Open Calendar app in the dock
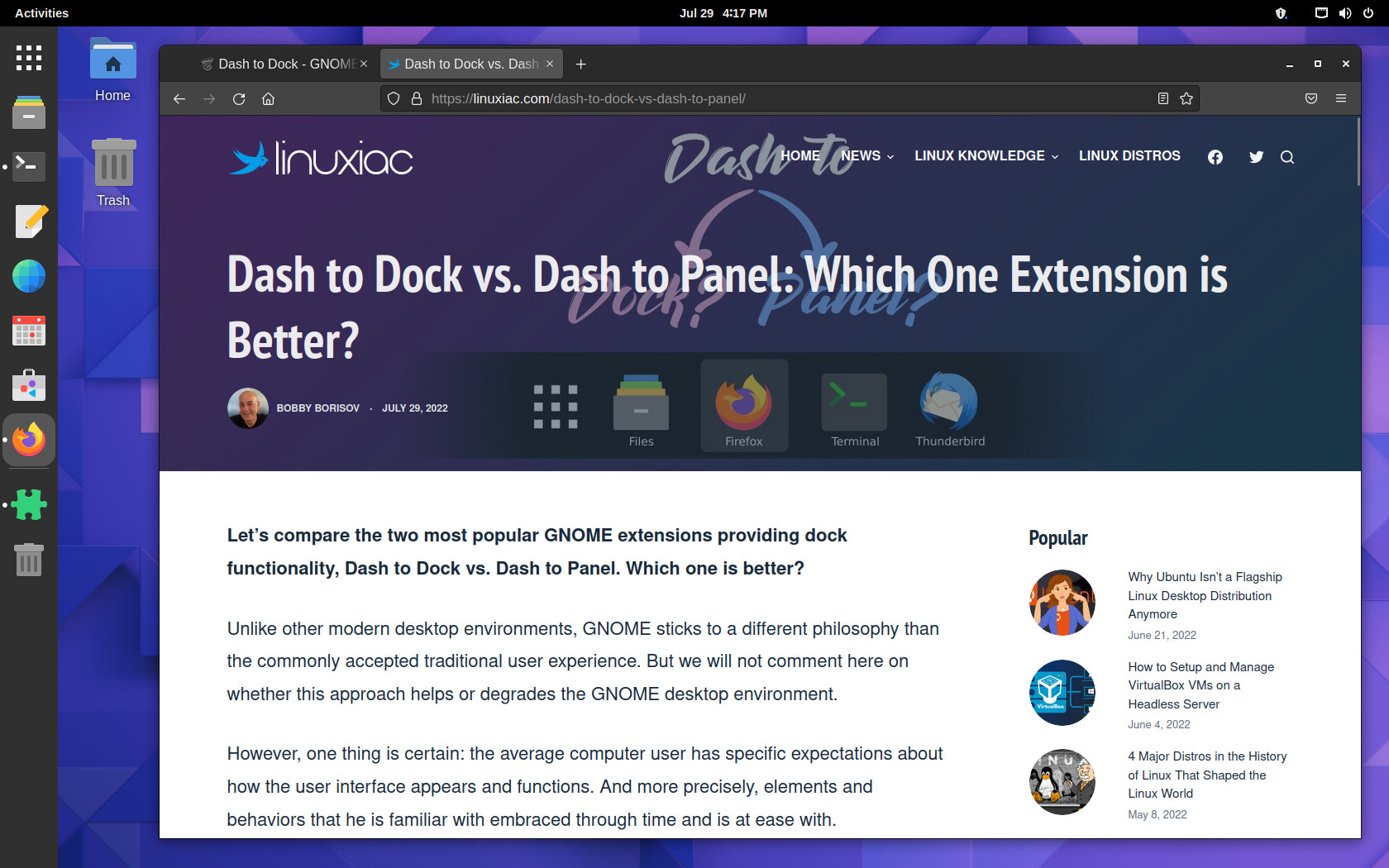The image size is (1389, 868). pos(29,331)
